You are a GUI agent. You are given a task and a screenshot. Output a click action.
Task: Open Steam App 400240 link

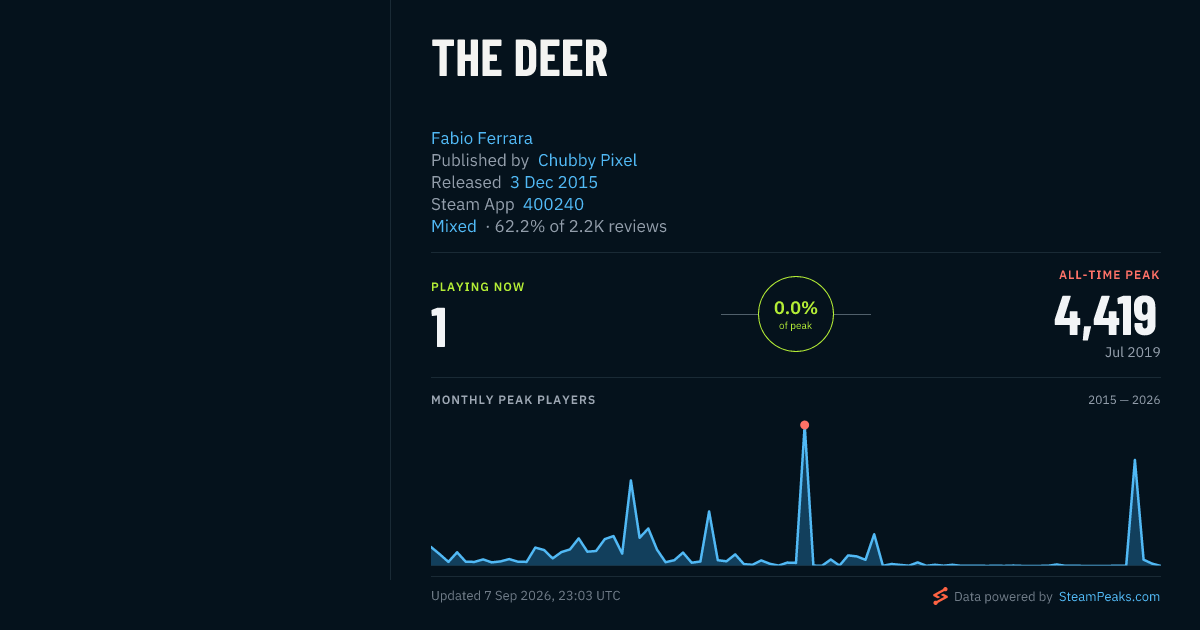553,204
